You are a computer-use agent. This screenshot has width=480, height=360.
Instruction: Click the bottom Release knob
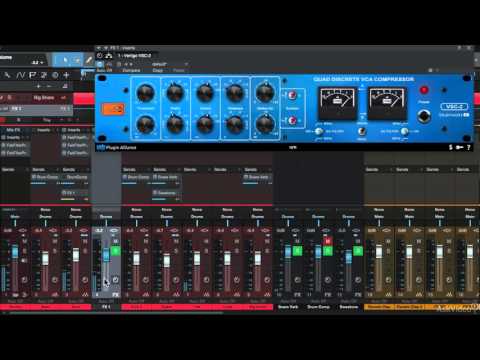click(235, 124)
